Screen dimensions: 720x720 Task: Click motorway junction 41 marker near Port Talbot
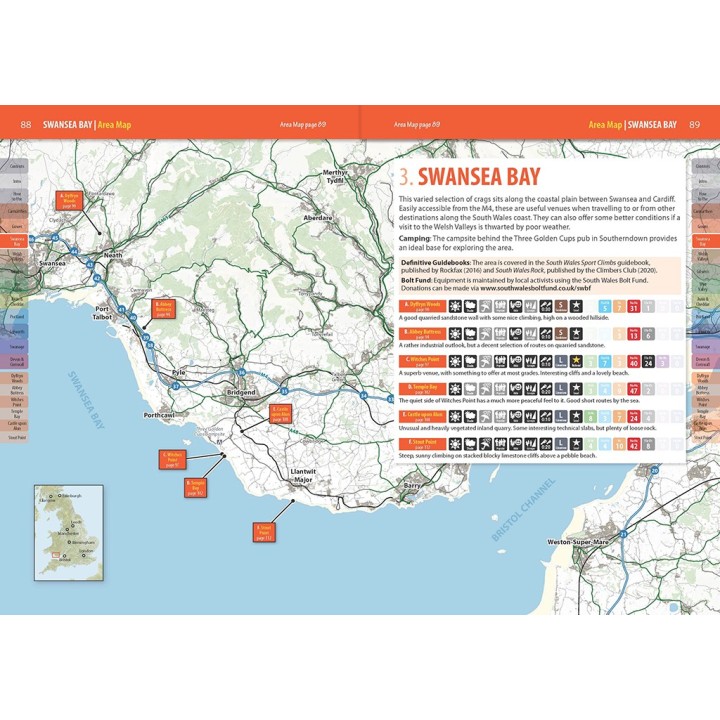[122, 309]
